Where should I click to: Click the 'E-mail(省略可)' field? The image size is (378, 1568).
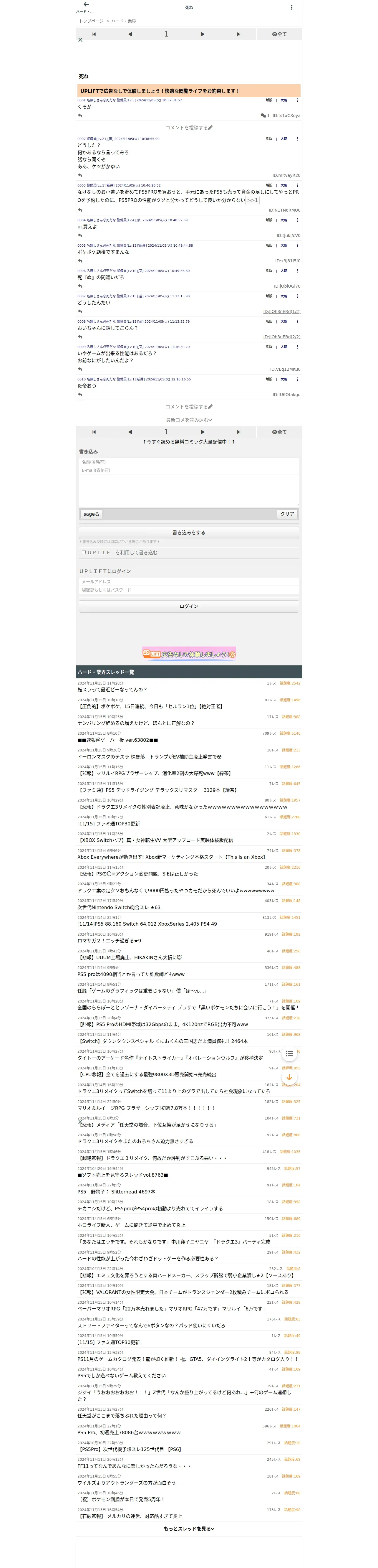[189, 471]
